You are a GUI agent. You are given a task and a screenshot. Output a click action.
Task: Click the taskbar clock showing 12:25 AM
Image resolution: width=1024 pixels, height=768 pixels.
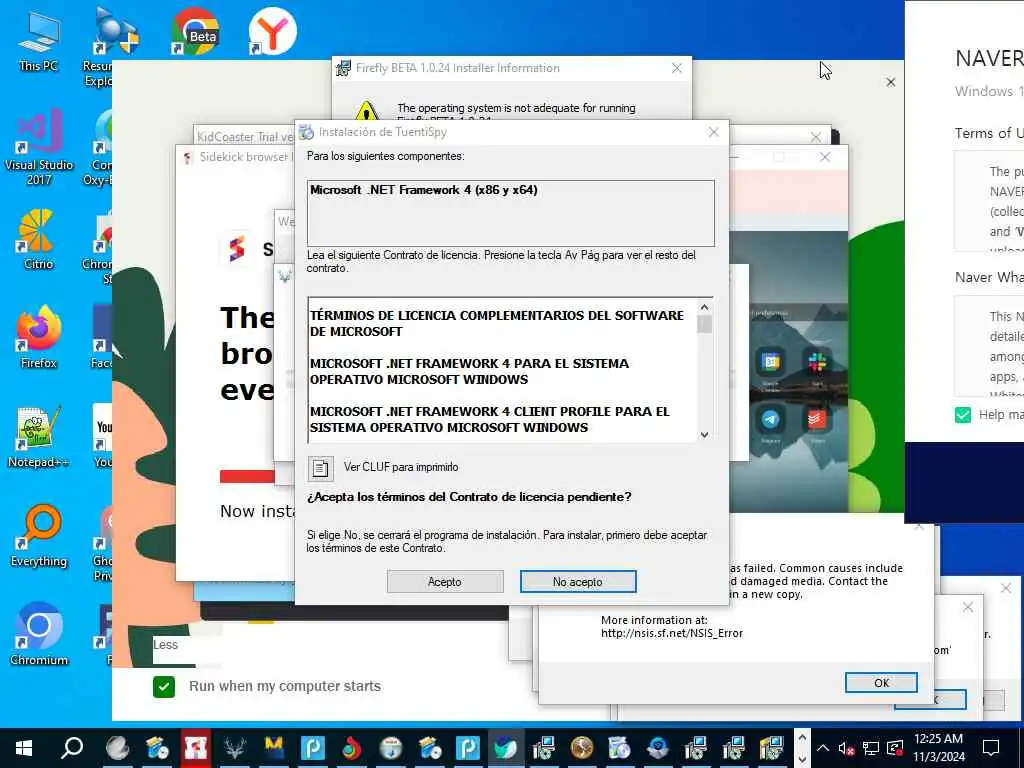[938, 748]
